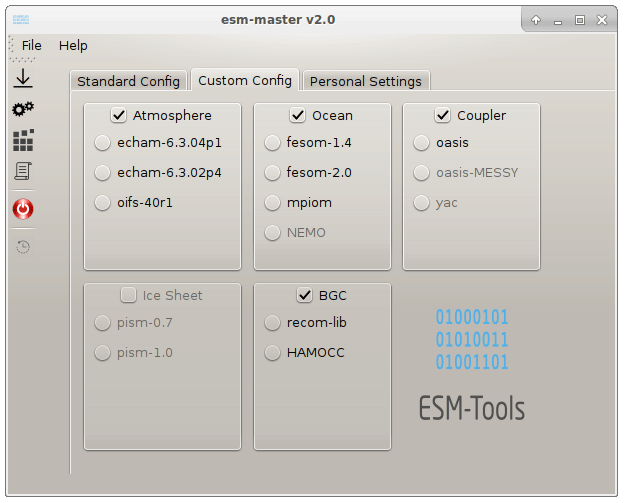Disable the Coupler checkbox
This screenshot has height=503, width=624.
[x=443, y=115]
